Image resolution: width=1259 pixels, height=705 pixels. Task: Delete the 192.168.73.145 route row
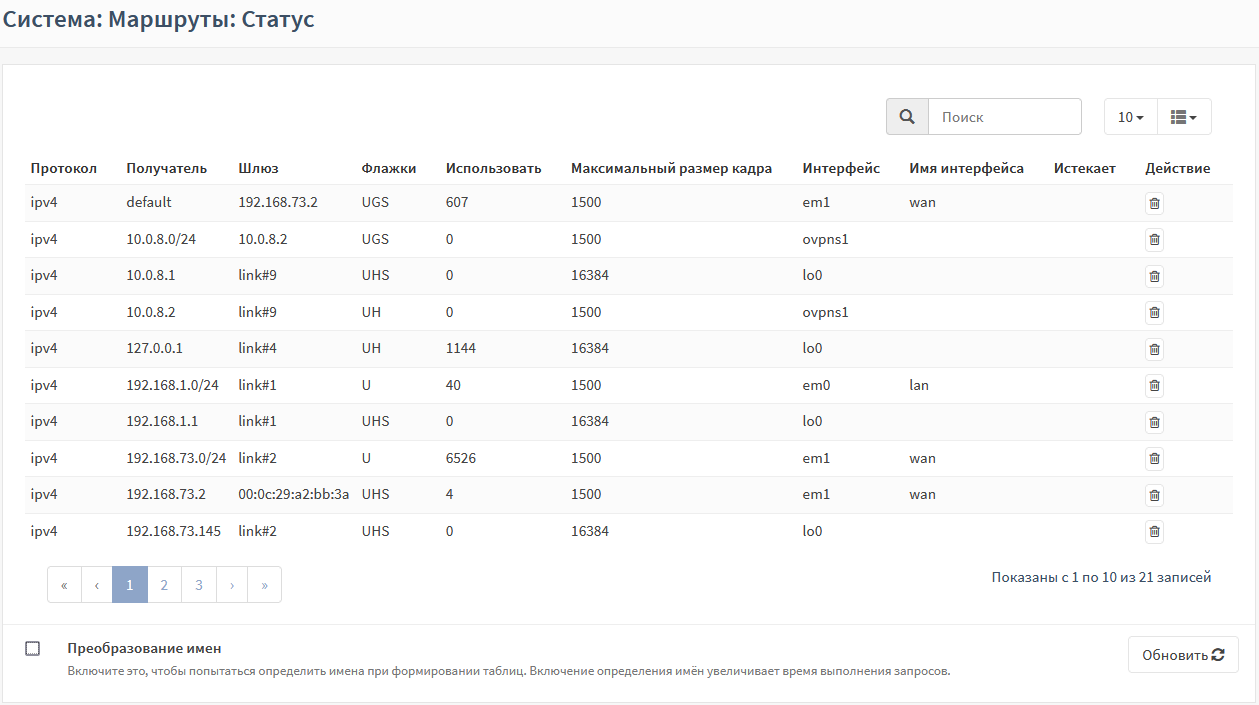pyautogui.click(x=1154, y=532)
